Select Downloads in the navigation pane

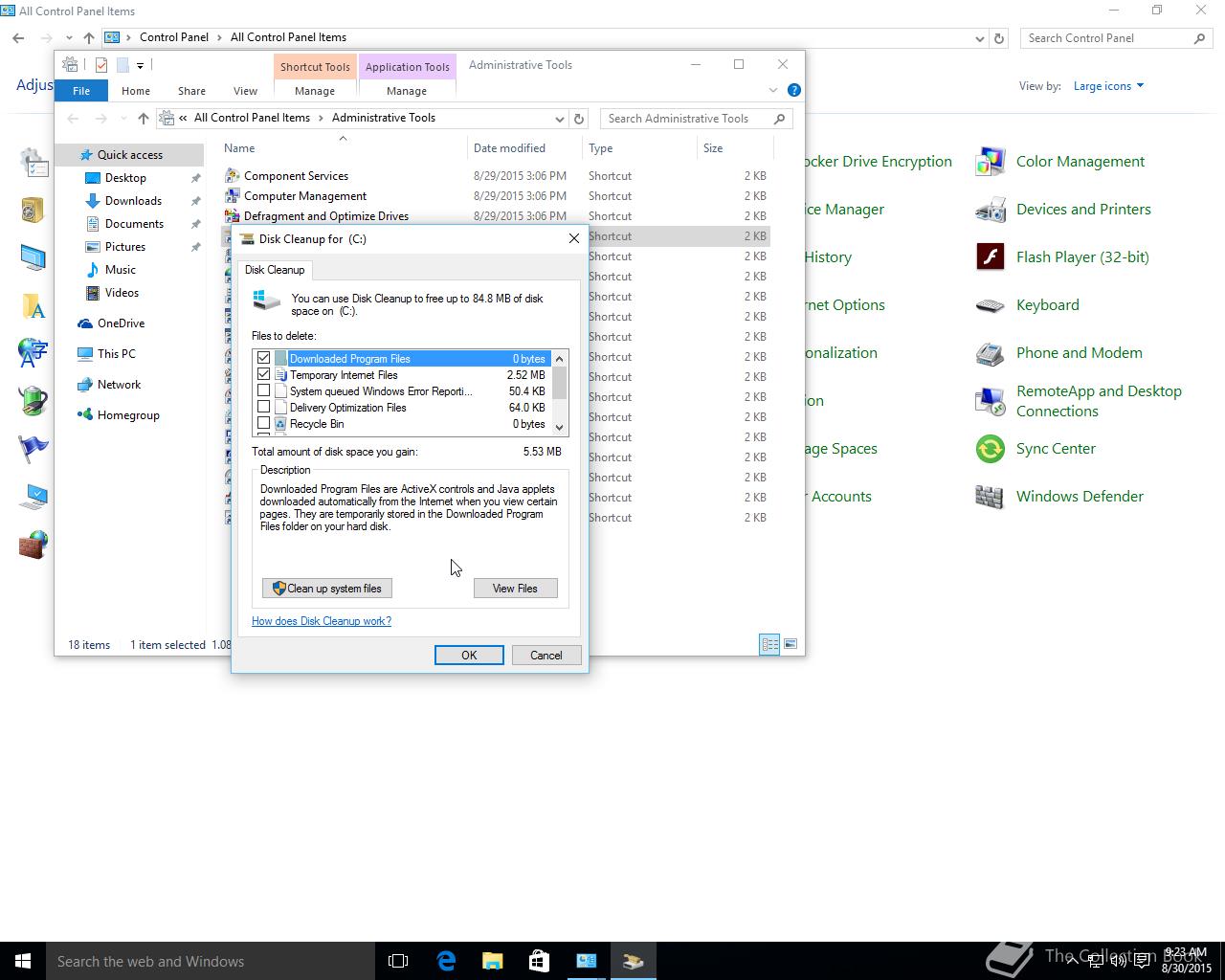pos(133,201)
